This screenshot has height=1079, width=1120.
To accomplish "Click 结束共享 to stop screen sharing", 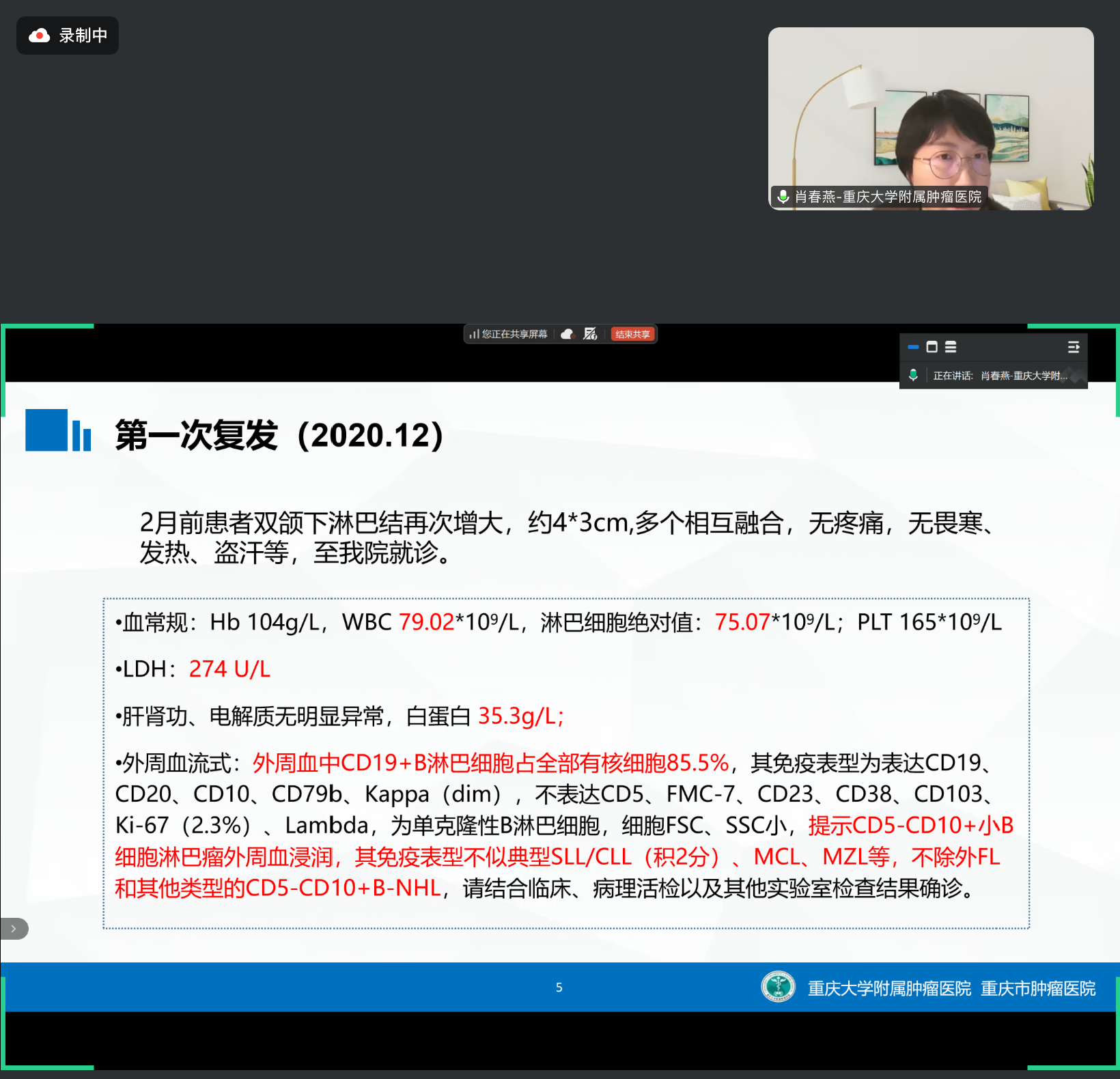I will click(632, 334).
